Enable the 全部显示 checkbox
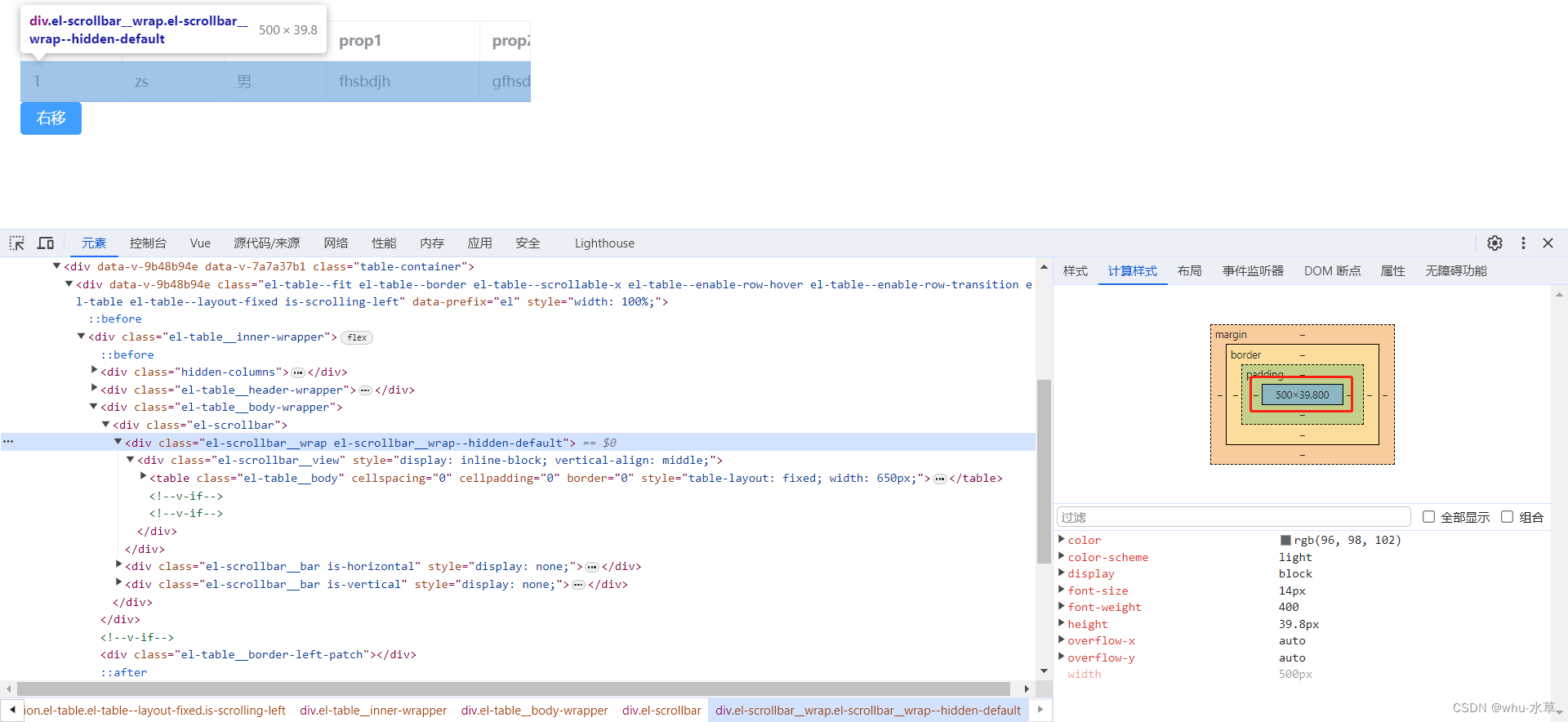Image resolution: width=1568 pixels, height=722 pixels. [1428, 517]
